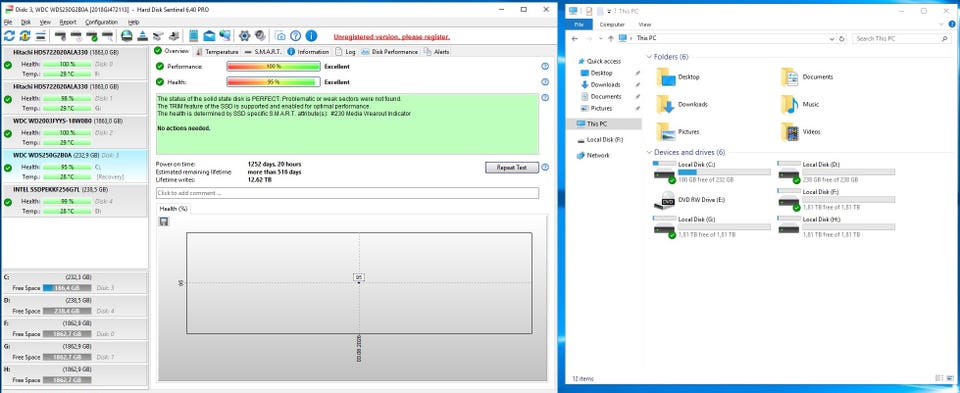This screenshot has height=393, width=960.
Task: Open the Desktop folder in This PC
Action: (x=678, y=77)
